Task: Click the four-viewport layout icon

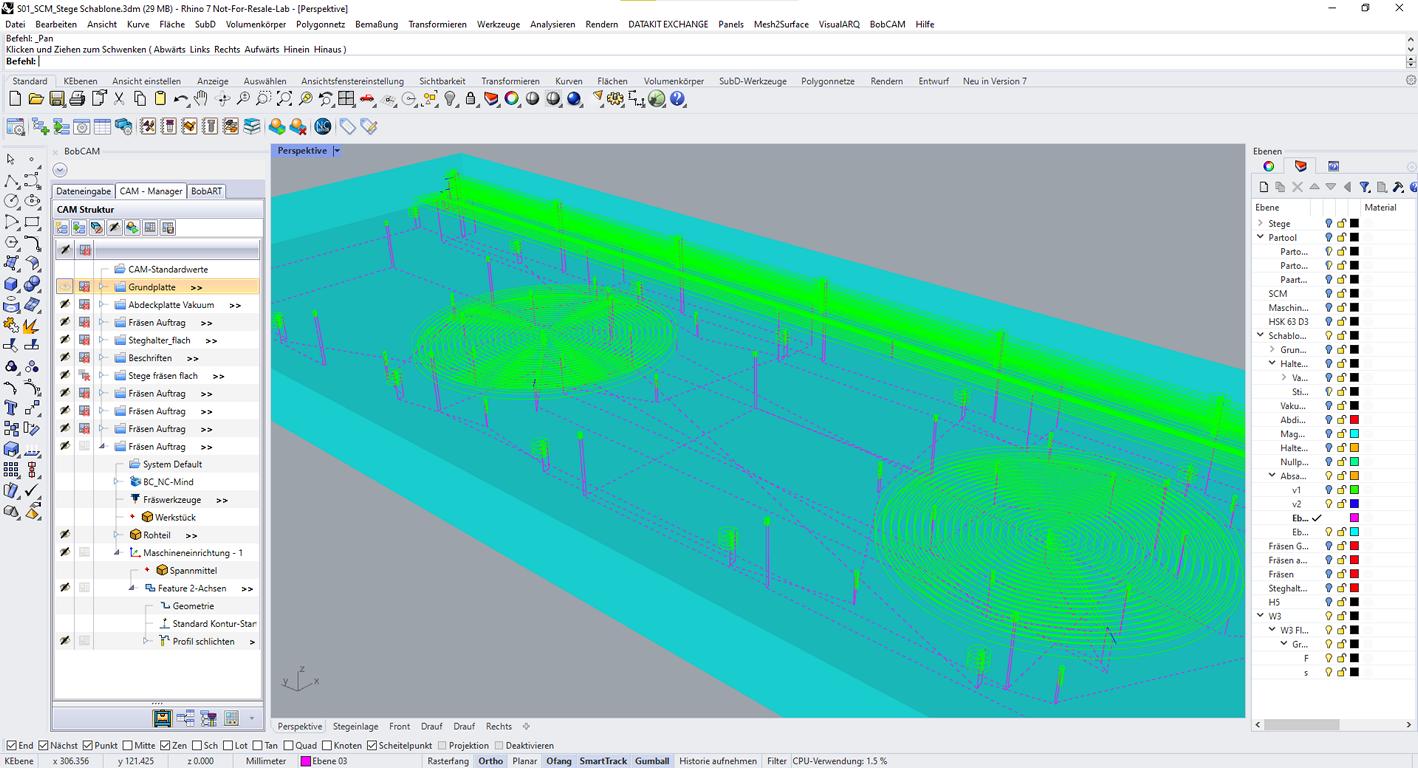Action: [346, 99]
